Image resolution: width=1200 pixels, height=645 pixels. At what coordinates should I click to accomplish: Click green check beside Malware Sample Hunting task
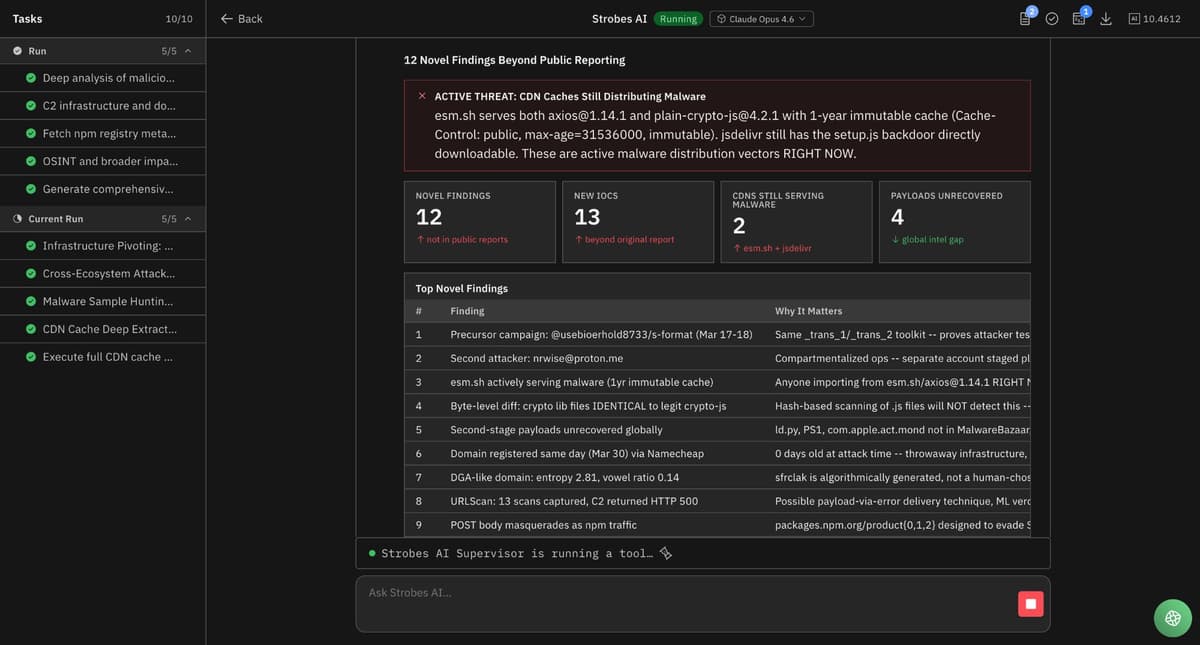tap(31, 302)
